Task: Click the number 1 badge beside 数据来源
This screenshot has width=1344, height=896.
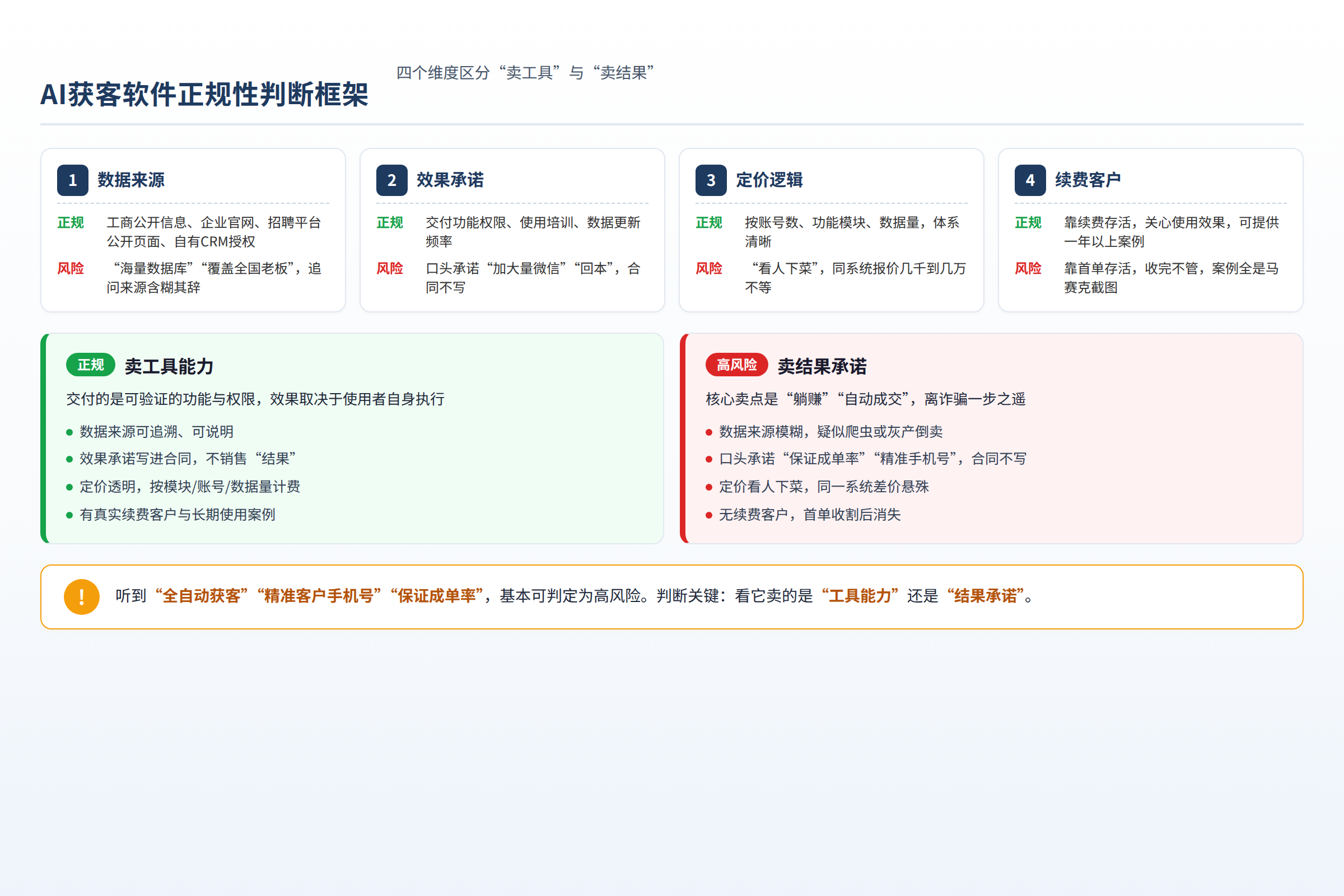Action: pos(73,180)
